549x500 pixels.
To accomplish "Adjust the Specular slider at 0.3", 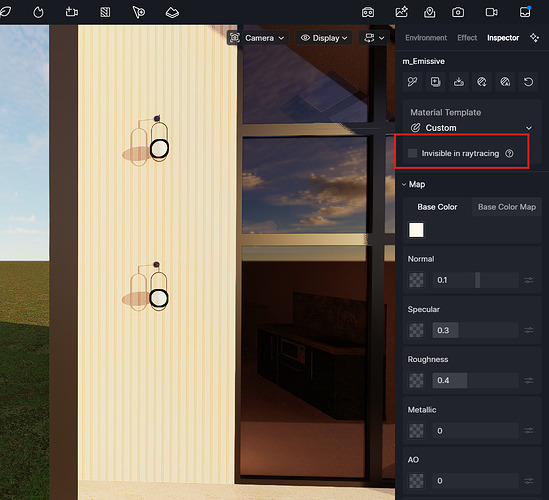I will click(x=475, y=330).
